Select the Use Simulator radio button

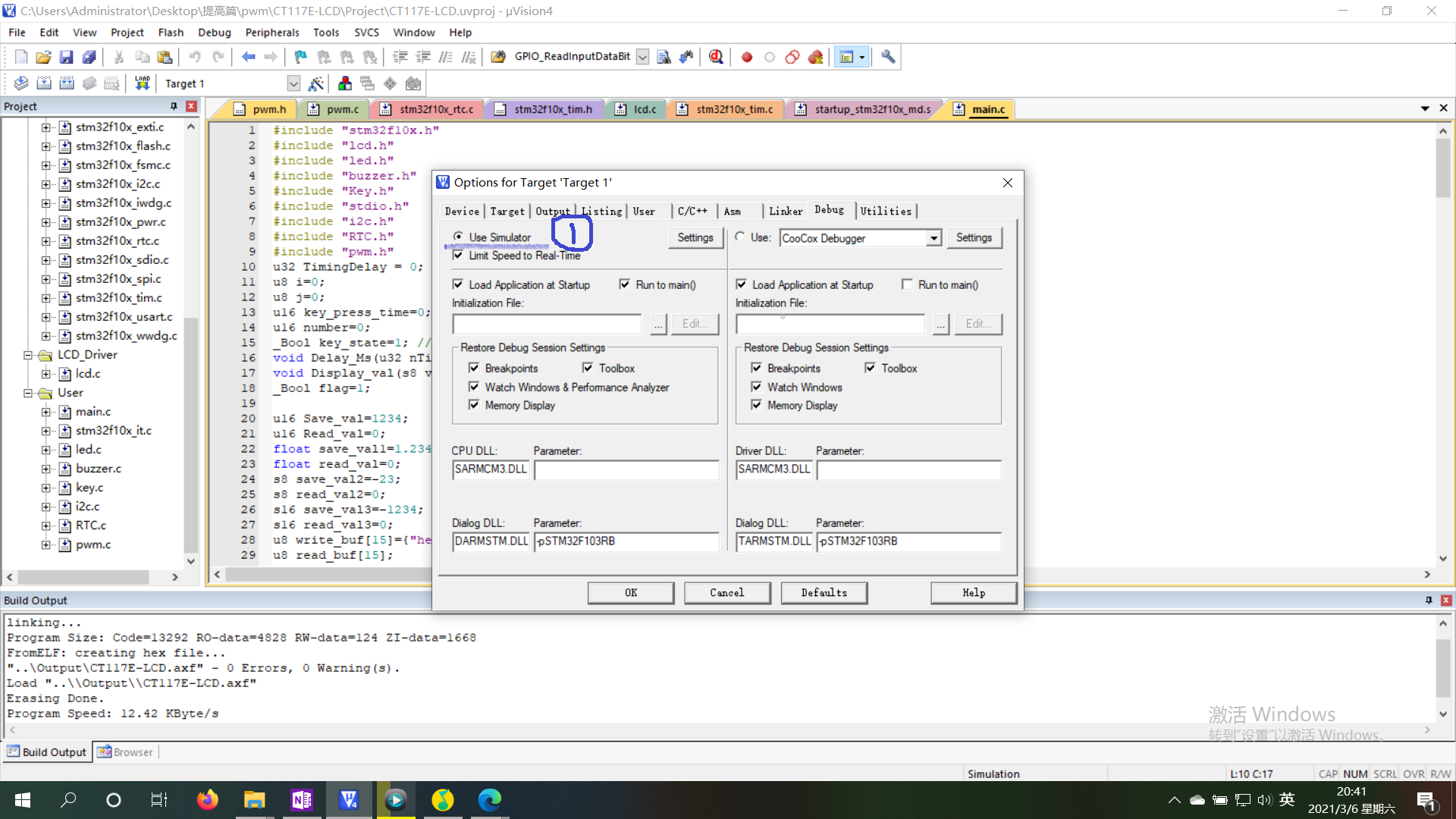pos(458,237)
